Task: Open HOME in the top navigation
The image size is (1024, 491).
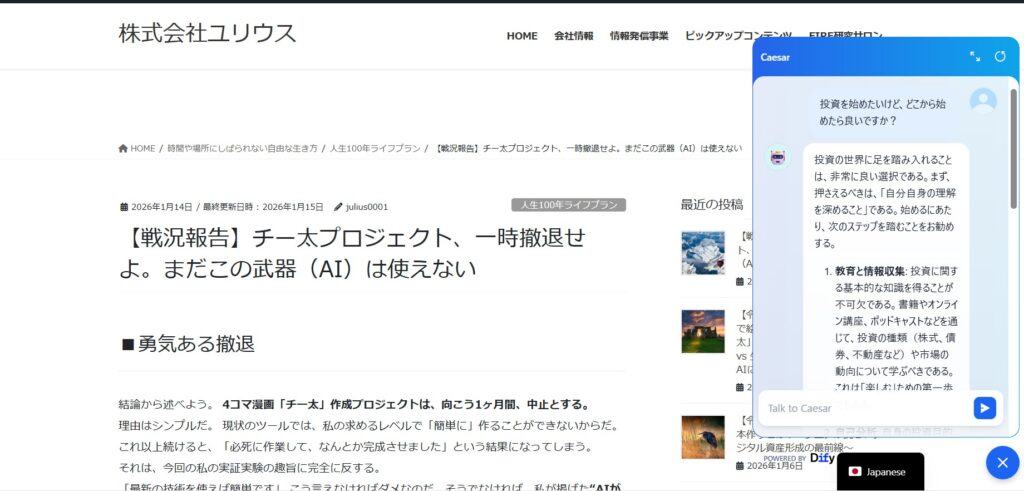Action: click(x=521, y=36)
